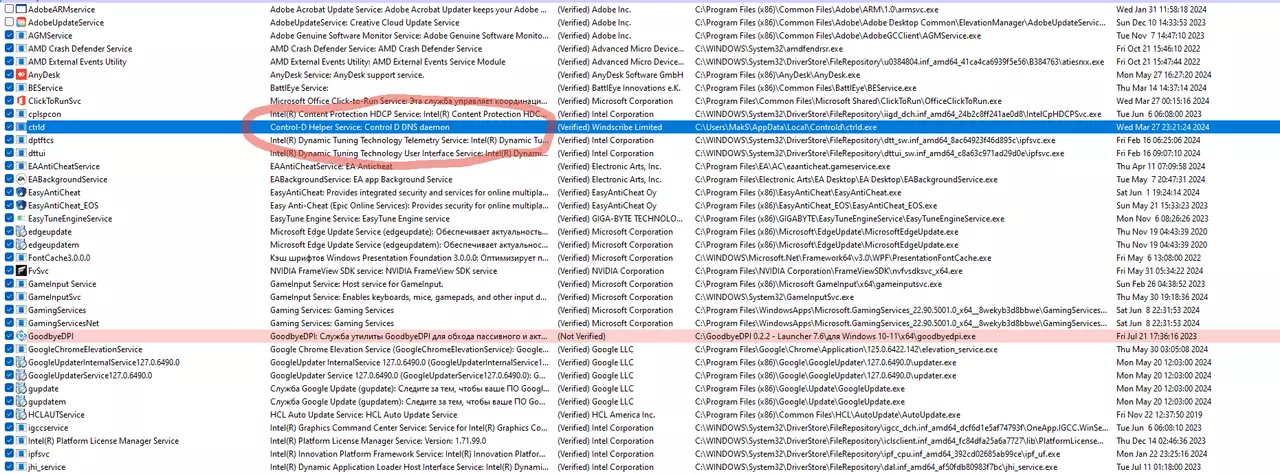Click the GoogleUpdaterInternalService127.0.6490.0 icon
The height and width of the screenshot is (474, 1280).
pos(21,362)
